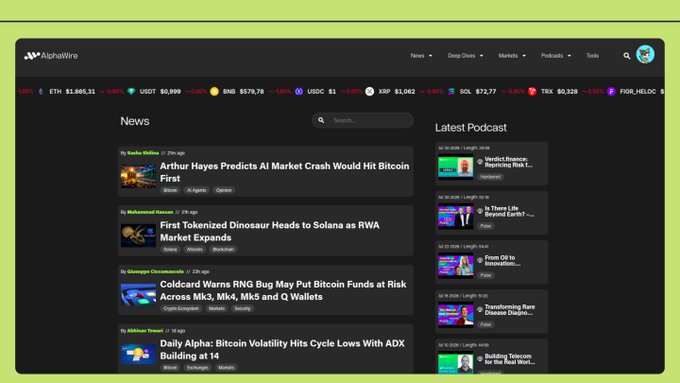This screenshot has width=680, height=383.
Task: Select the Blockchain tag
Action: [x=223, y=249]
